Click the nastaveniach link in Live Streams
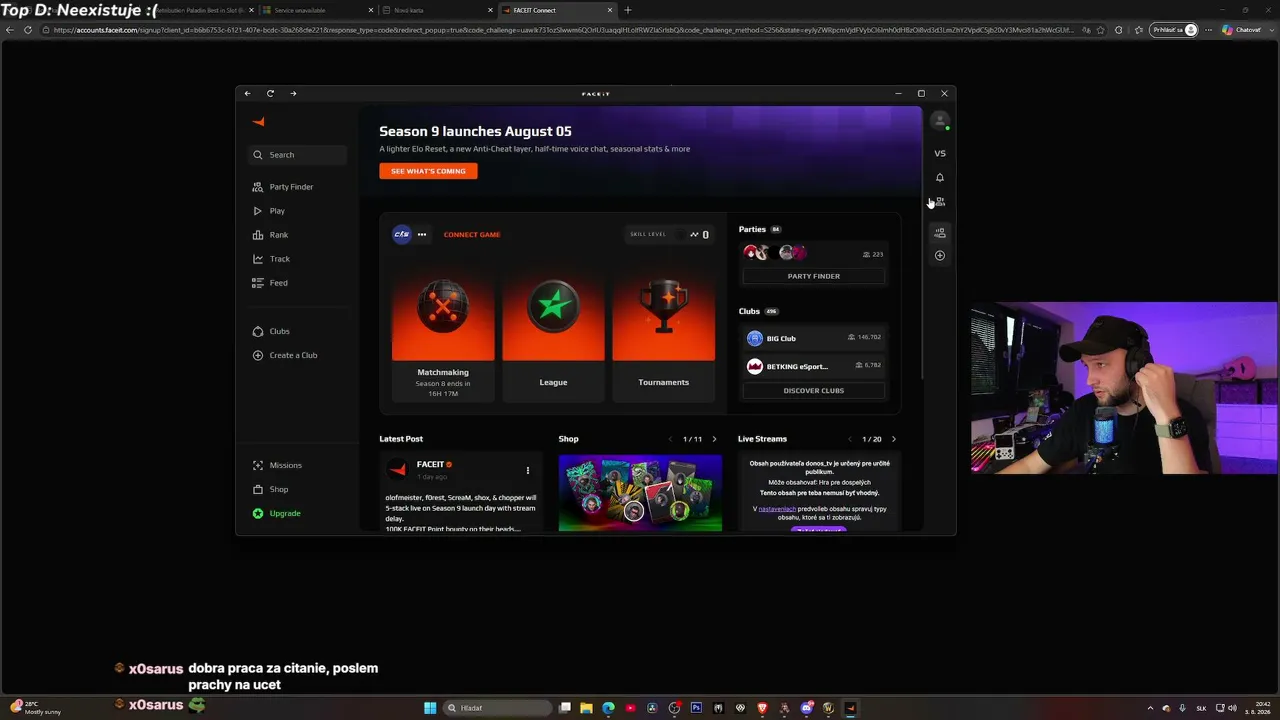Image resolution: width=1280 pixels, height=720 pixels. (x=777, y=509)
